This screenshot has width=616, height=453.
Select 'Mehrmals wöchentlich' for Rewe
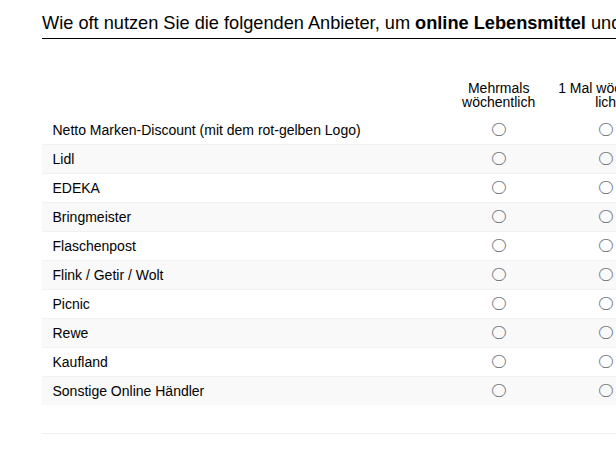(x=499, y=333)
